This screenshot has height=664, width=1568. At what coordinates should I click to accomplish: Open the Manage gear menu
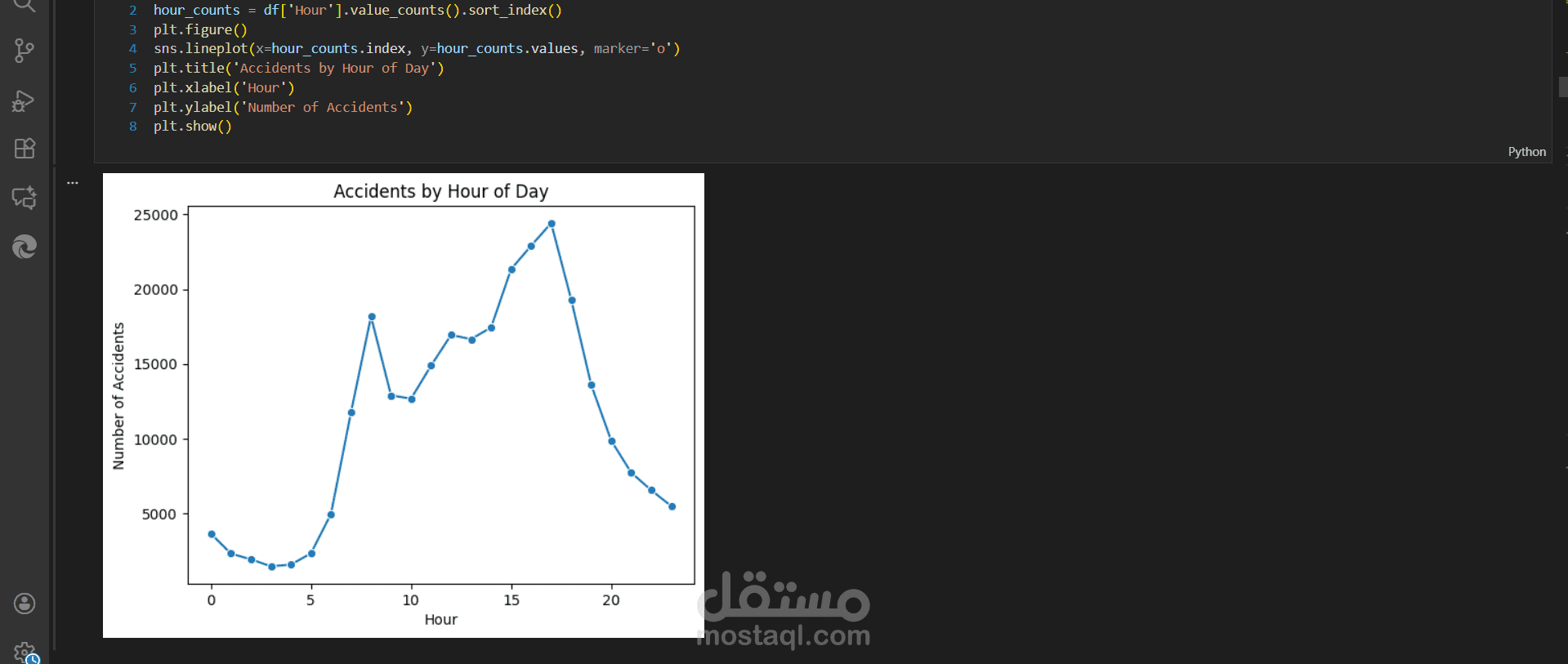coord(25,652)
